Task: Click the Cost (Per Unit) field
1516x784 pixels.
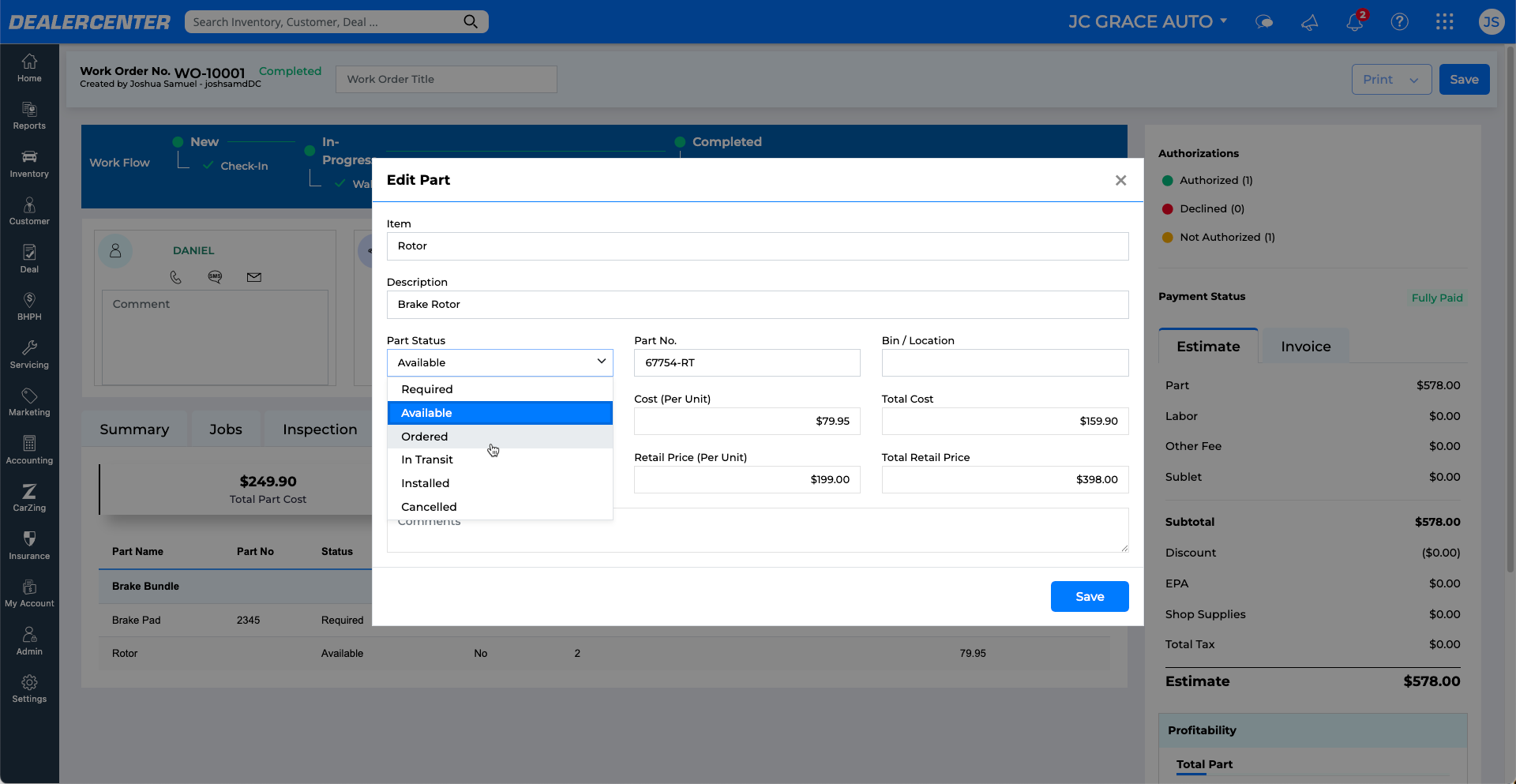Action: pyautogui.click(x=747, y=421)
